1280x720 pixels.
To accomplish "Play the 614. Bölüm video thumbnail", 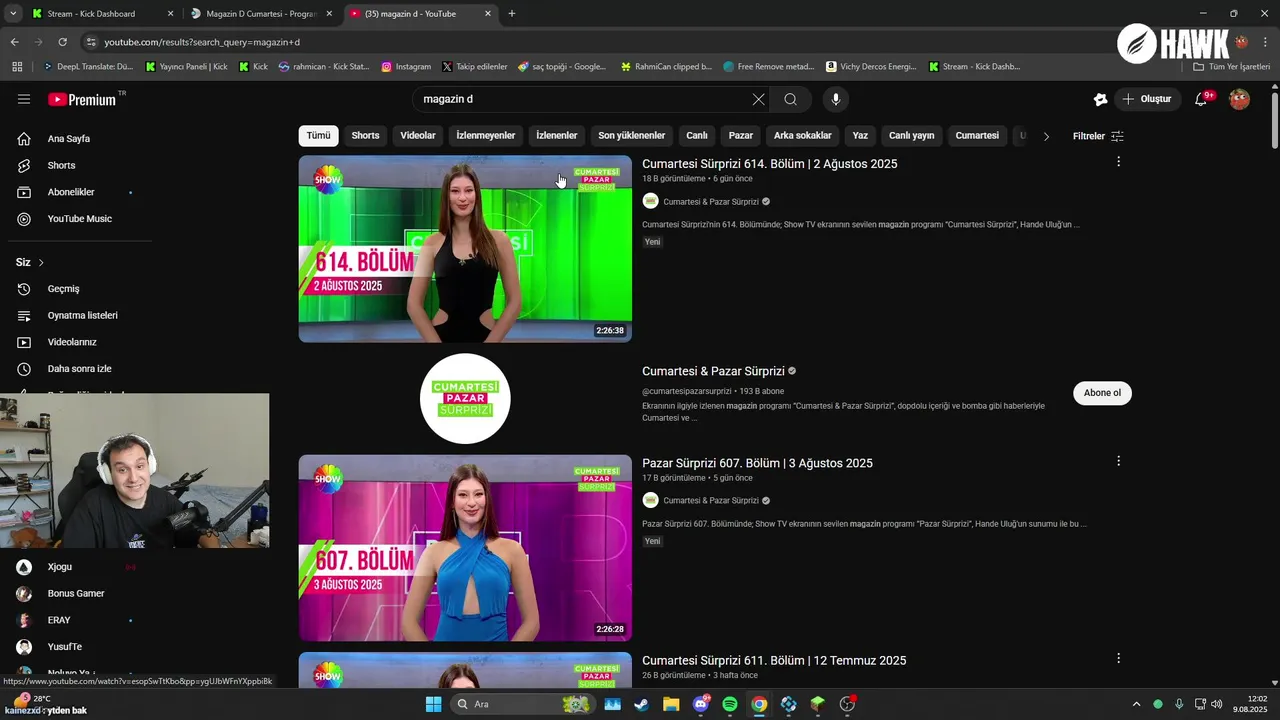I will [465, 249].
